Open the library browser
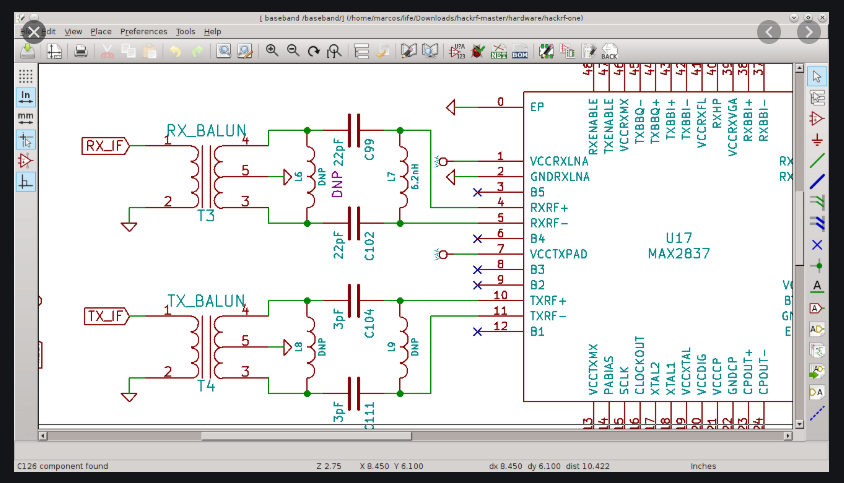Viewport: 844px width, 483px height. (430, 51)
